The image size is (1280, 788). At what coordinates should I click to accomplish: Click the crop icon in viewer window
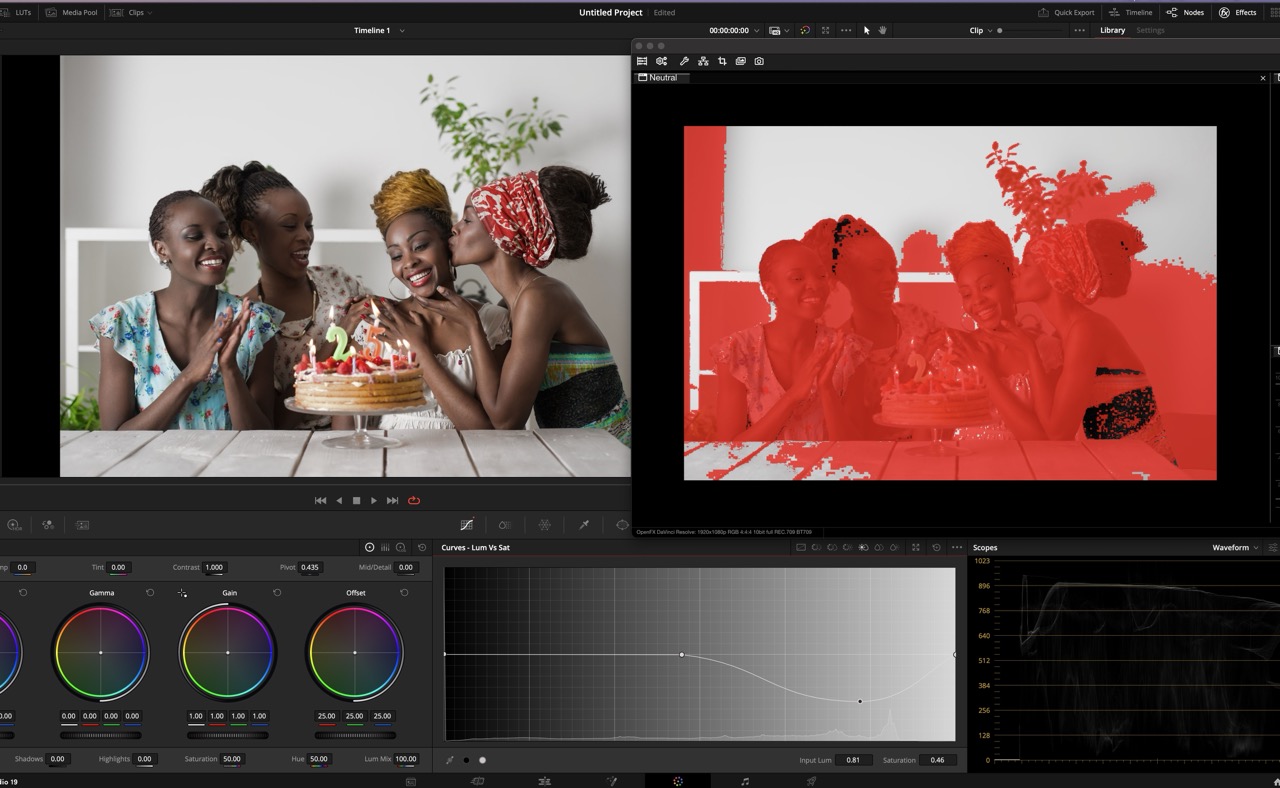[722, 61]
